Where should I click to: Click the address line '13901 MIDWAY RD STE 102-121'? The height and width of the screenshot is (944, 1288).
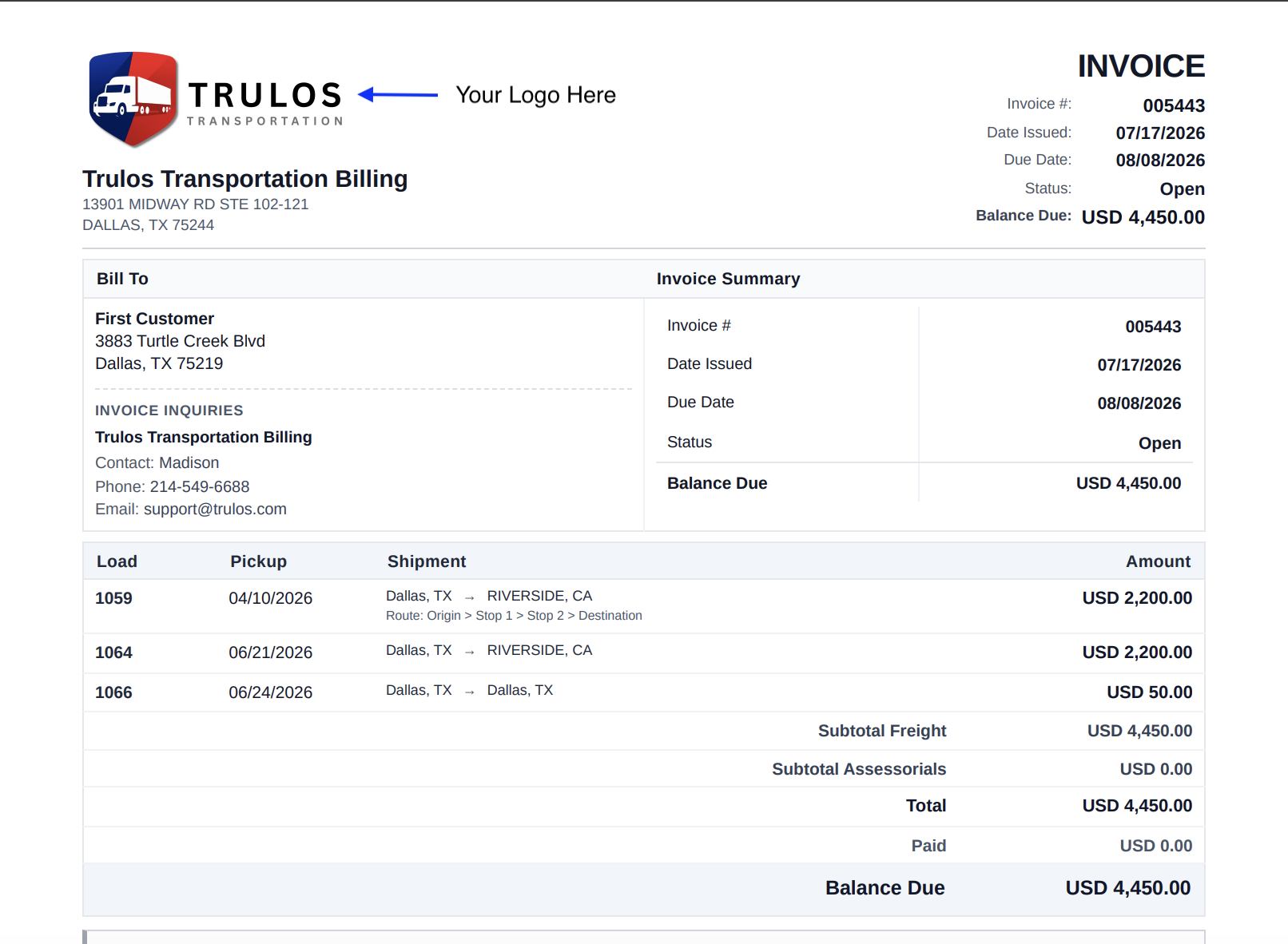pyautogui.click(x=196, y=204)
